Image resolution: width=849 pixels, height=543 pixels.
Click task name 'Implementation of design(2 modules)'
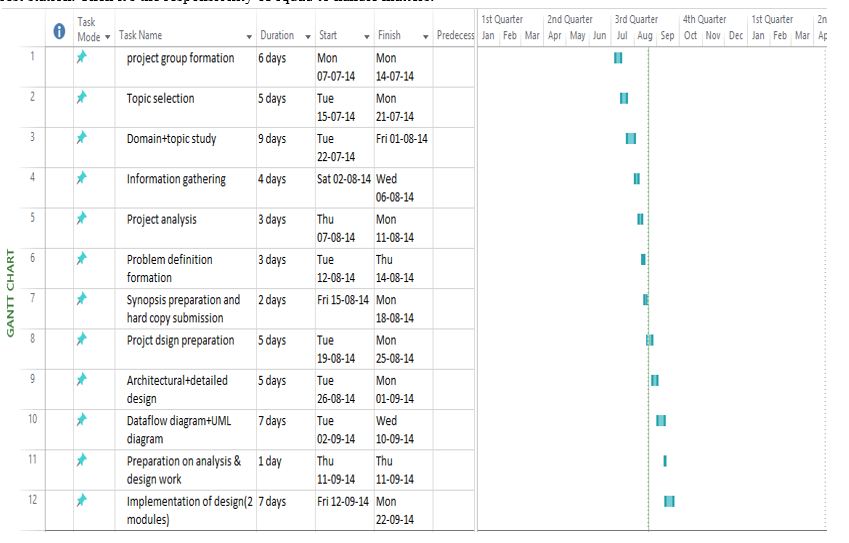(190, 510)
